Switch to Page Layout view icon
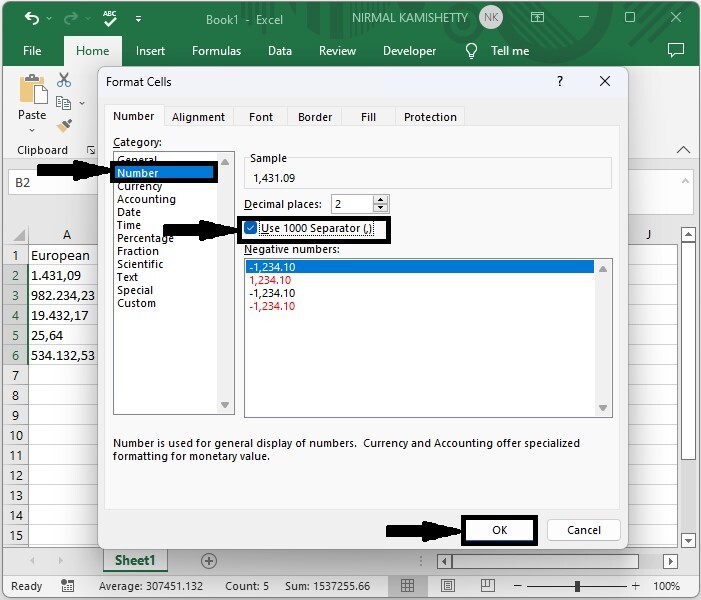 tap(446, 586)
